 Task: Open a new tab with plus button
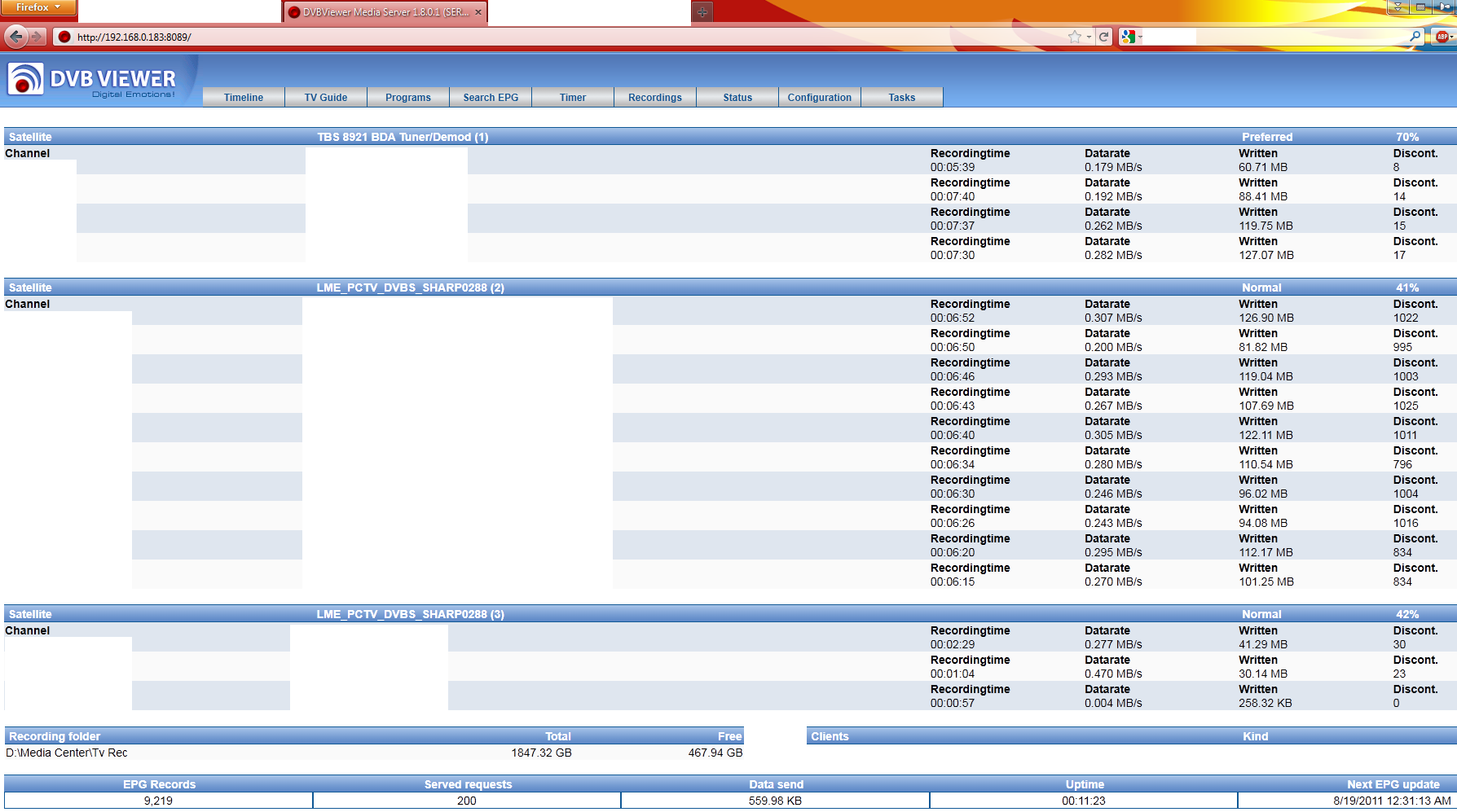pos(702,12)
